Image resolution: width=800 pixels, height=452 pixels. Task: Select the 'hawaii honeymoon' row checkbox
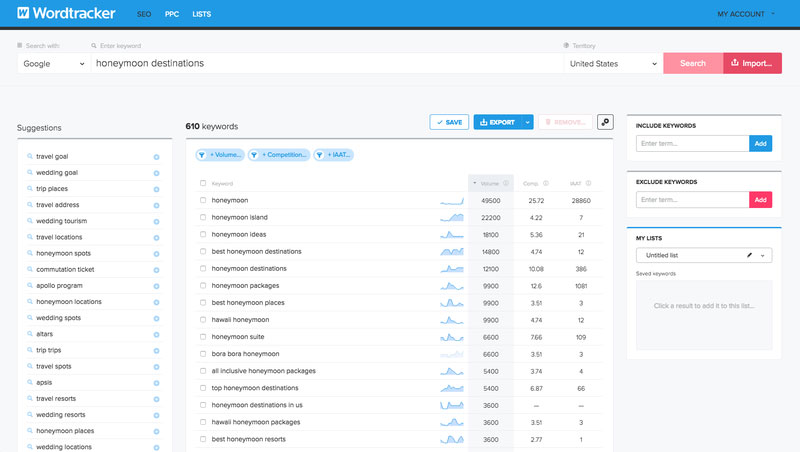click(x=203, y=320)
